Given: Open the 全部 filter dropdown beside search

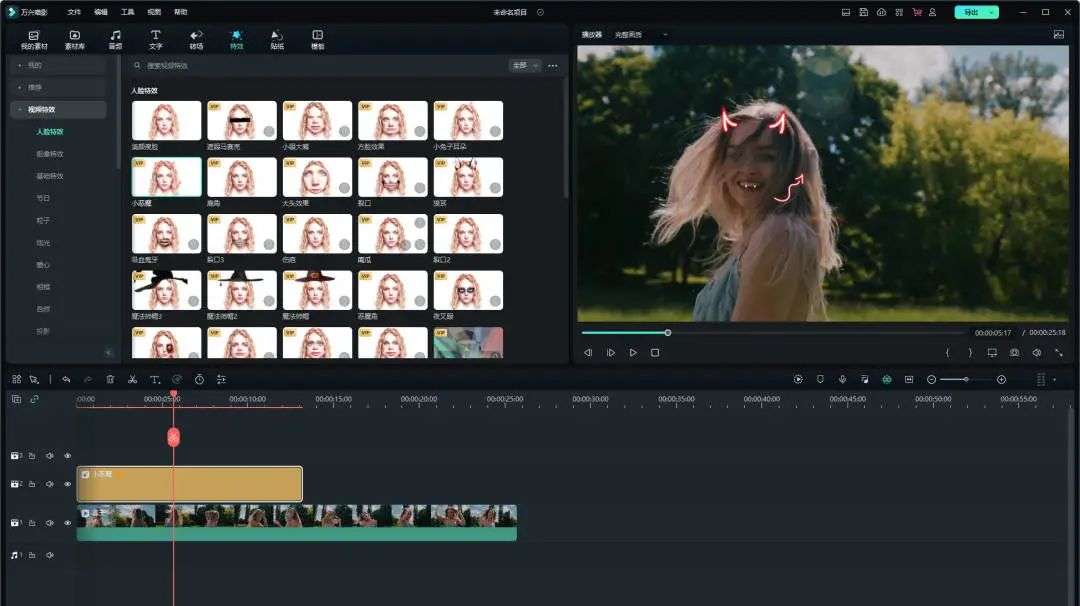Looking at the screenshot, I should point(525,65).
